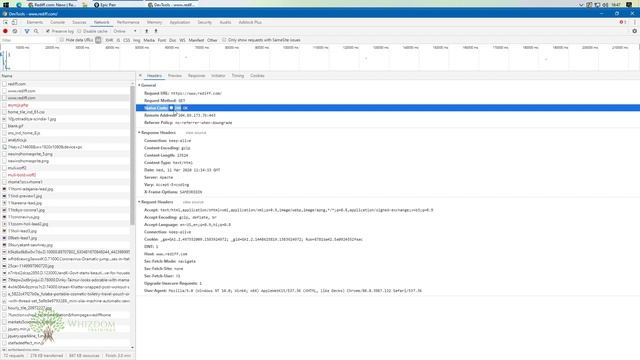
Task: Open the Online throttling dropdown
Action: point(125,31)
